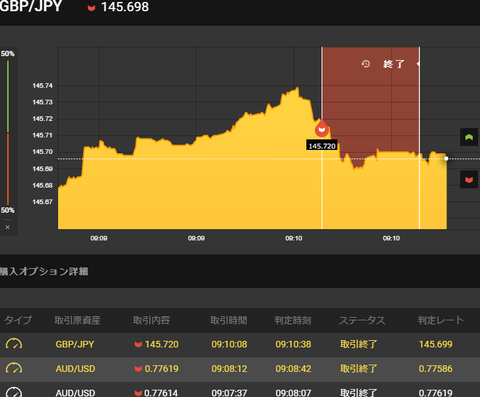Click the 145.74 price axis label
The image size is (480, 397).
point(42,86)
